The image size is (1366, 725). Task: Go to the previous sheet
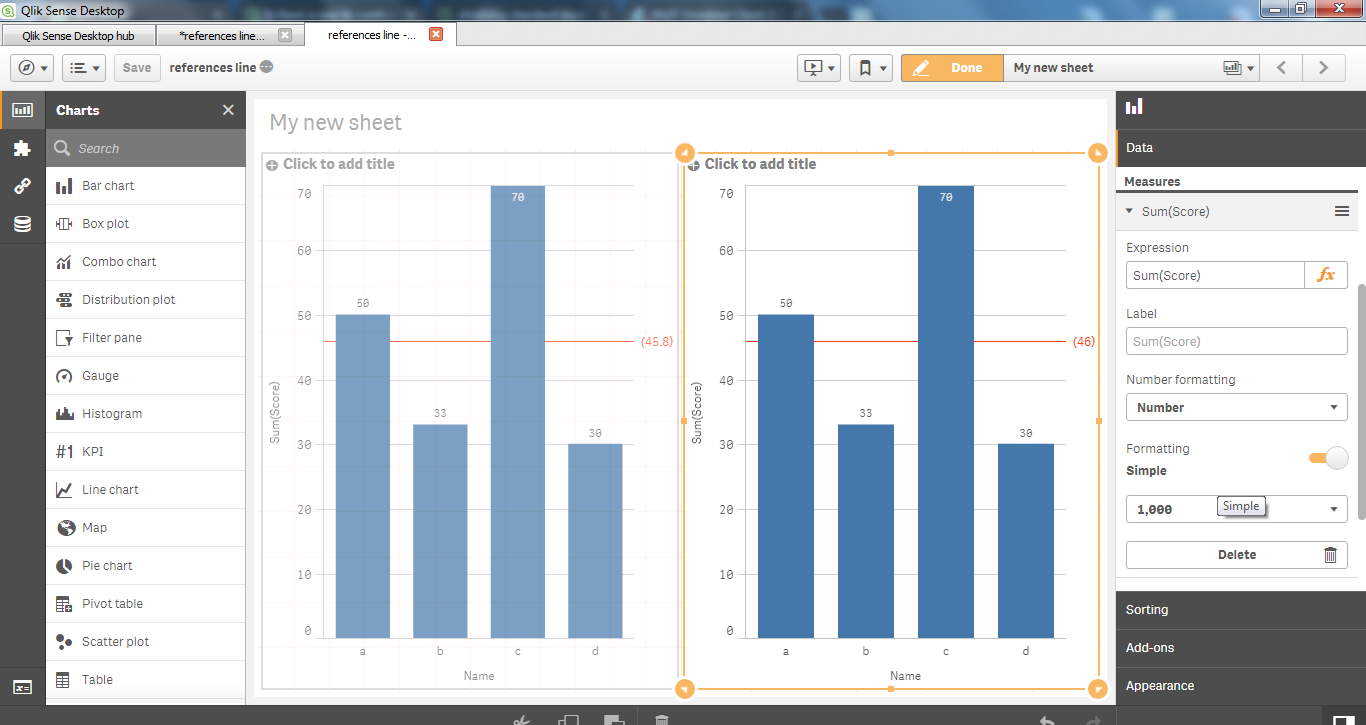coord(1281,68)
